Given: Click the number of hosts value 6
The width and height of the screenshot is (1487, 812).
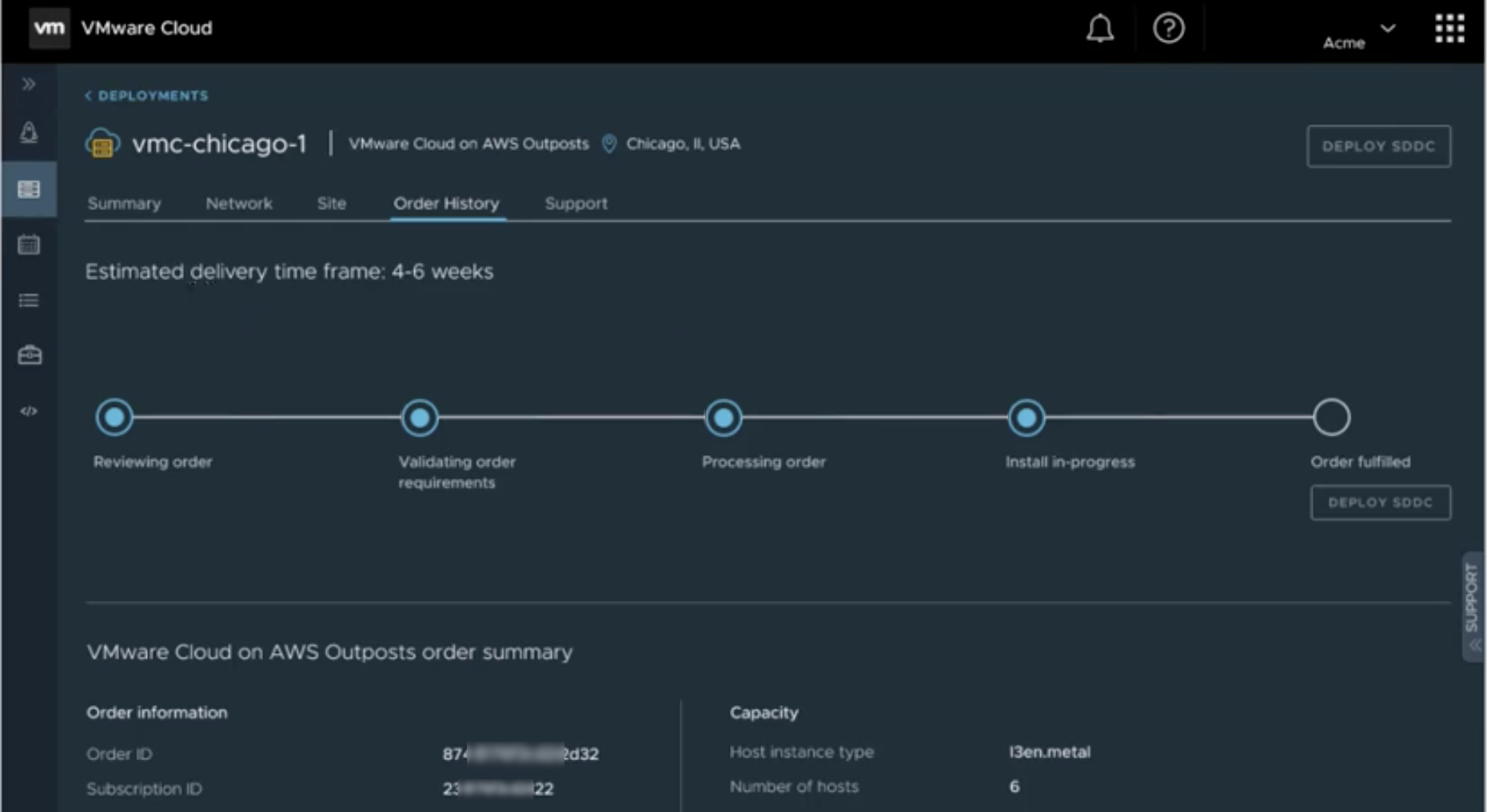Looking at the screenshot, I should pos(1014,786).
